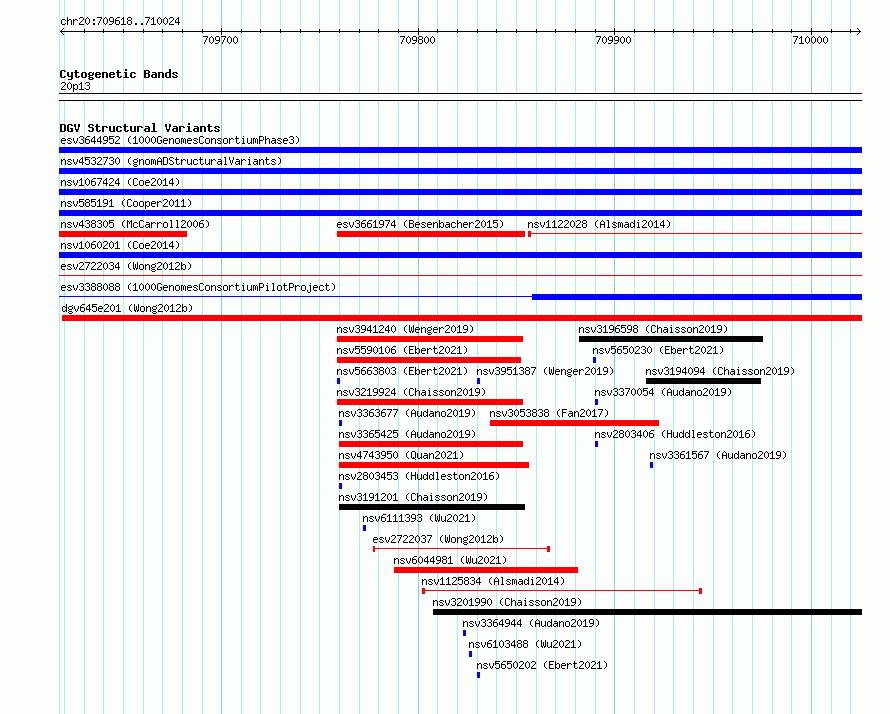Click nsv3194094 (Chaisson2019) label

point(720,371)
